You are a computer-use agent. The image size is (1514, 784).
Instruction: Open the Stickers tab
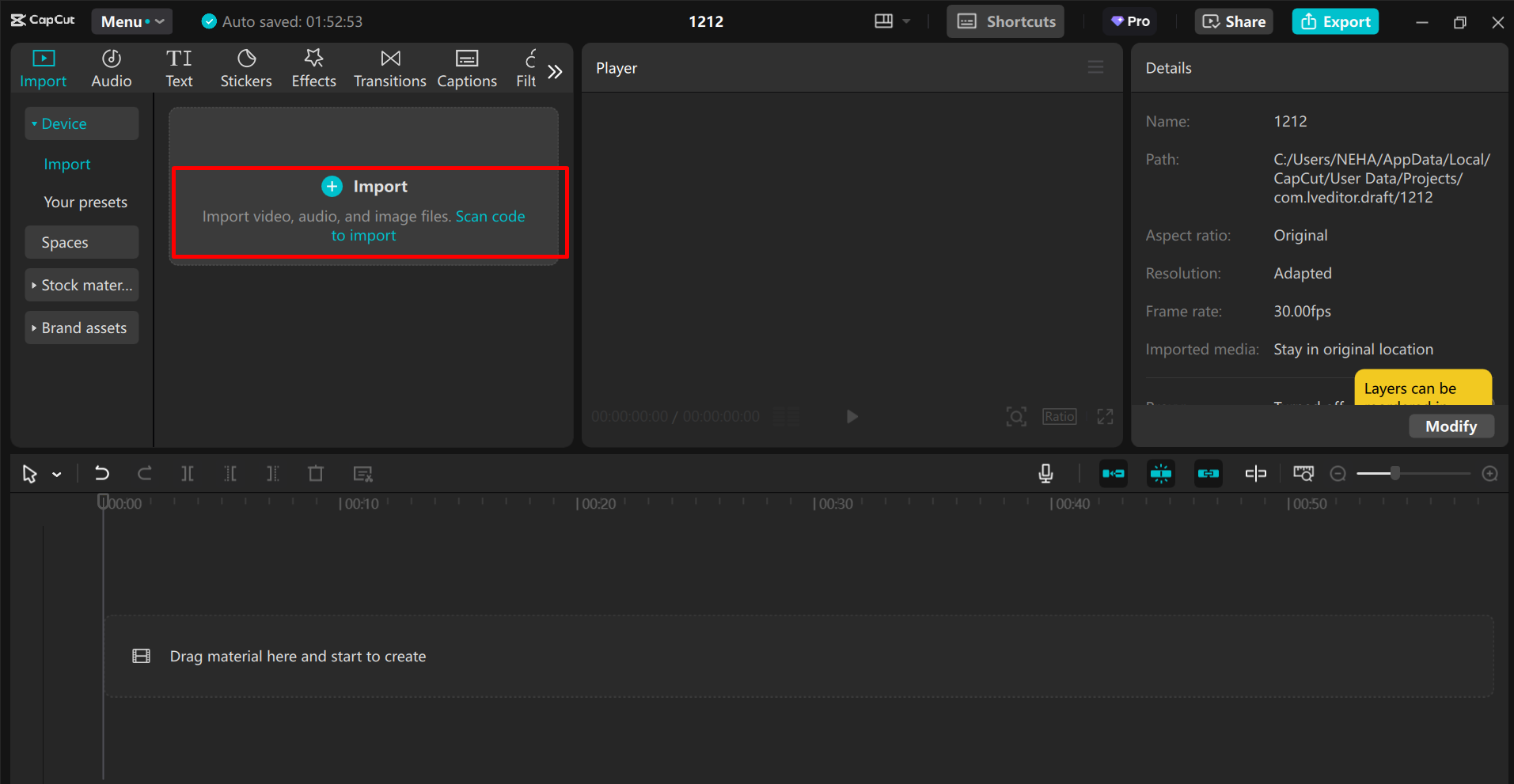click(x=246, y=69)
